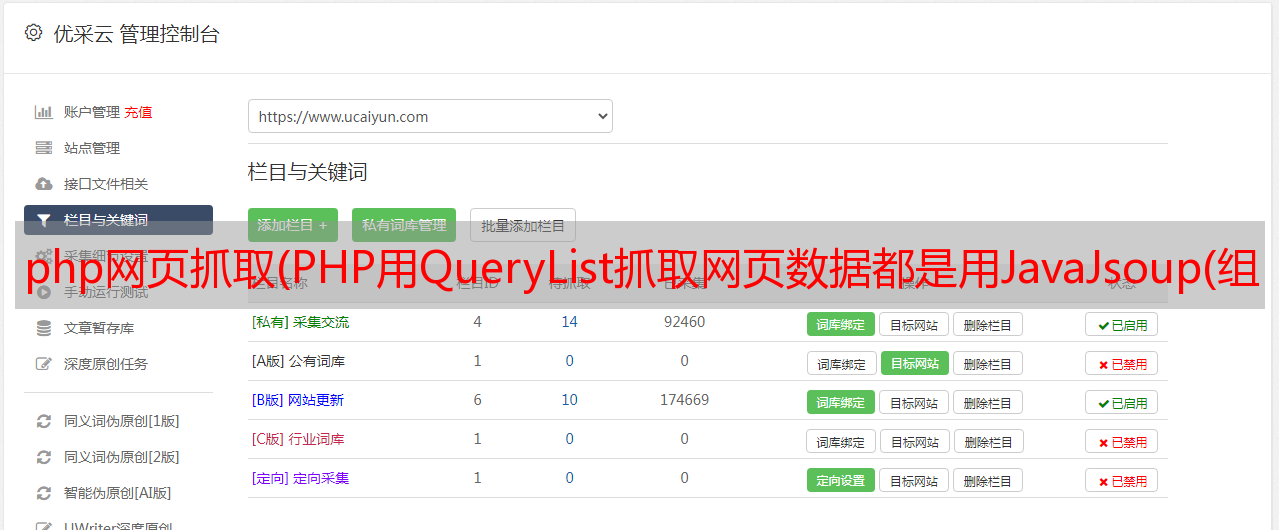Click 删除栏目 in the 行业词库 row
This screenshot has height=530, width=1279.
[x=990, y=441]
